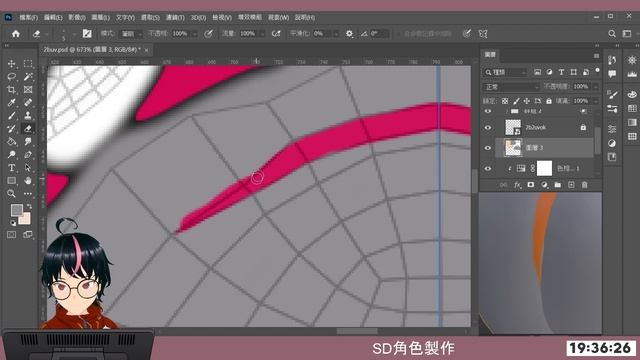The width and height of the screenshot is (640, 360).
Task: Select the Path Selection tool
Action: click(x=28, y=168)
